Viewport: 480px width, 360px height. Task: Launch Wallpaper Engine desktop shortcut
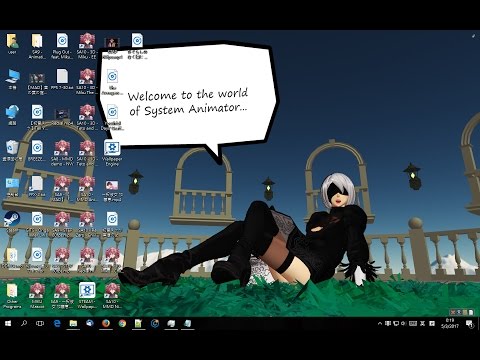coord(112,153)
